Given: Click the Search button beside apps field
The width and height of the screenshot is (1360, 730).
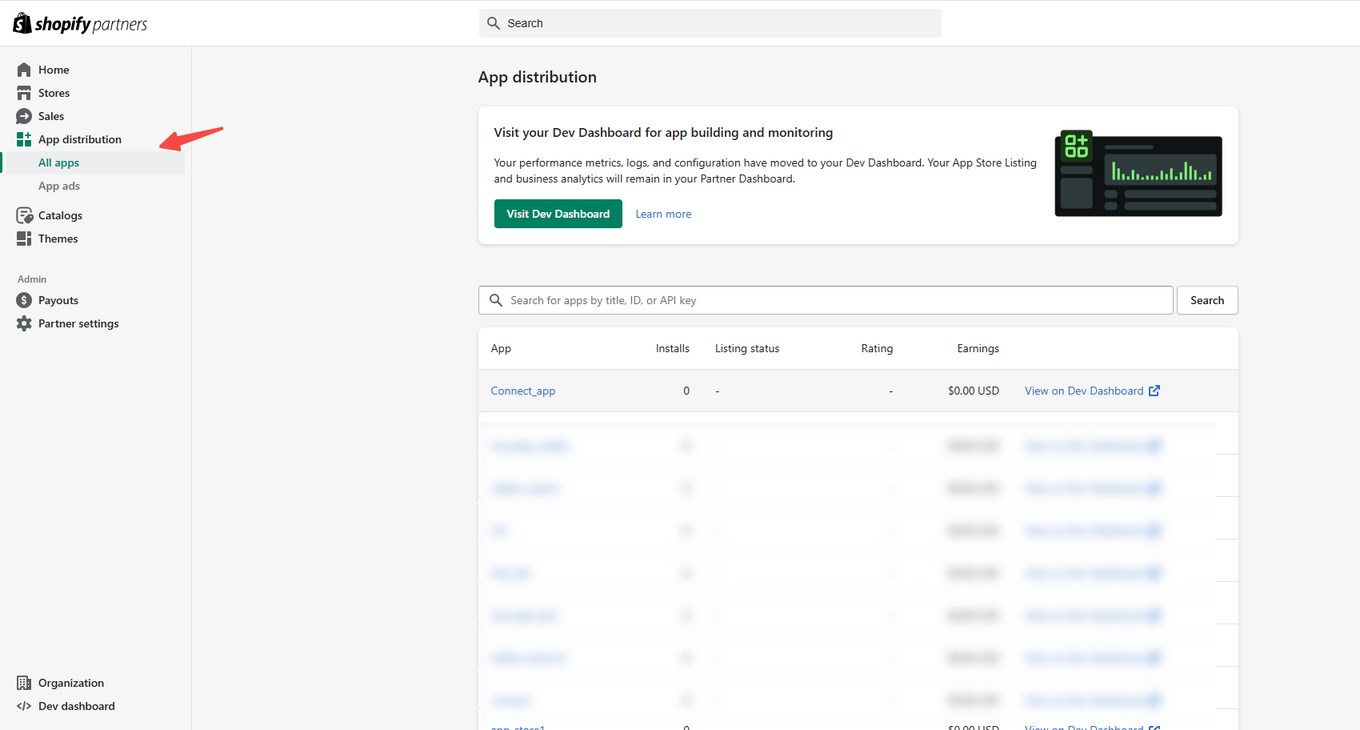Looking at the screenshot, I should click(x=1207, y=300).
